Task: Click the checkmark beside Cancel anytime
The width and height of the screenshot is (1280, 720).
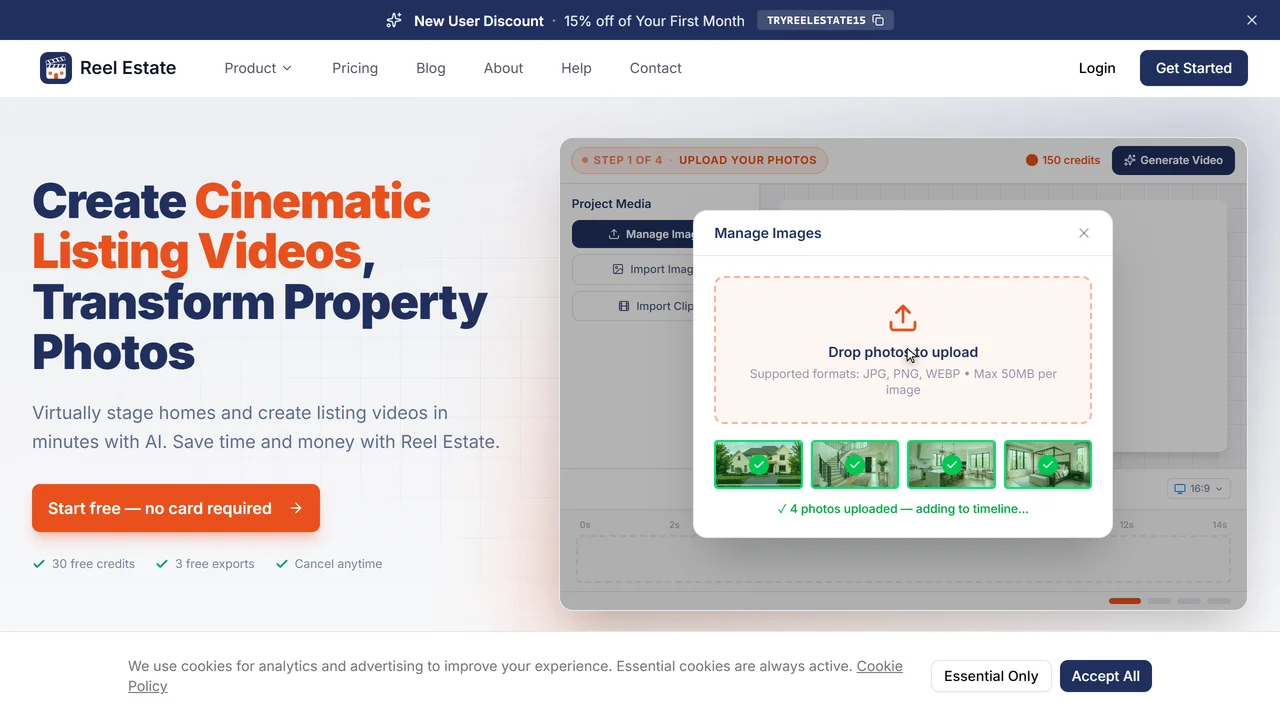Action: click(x=282, y=564)
